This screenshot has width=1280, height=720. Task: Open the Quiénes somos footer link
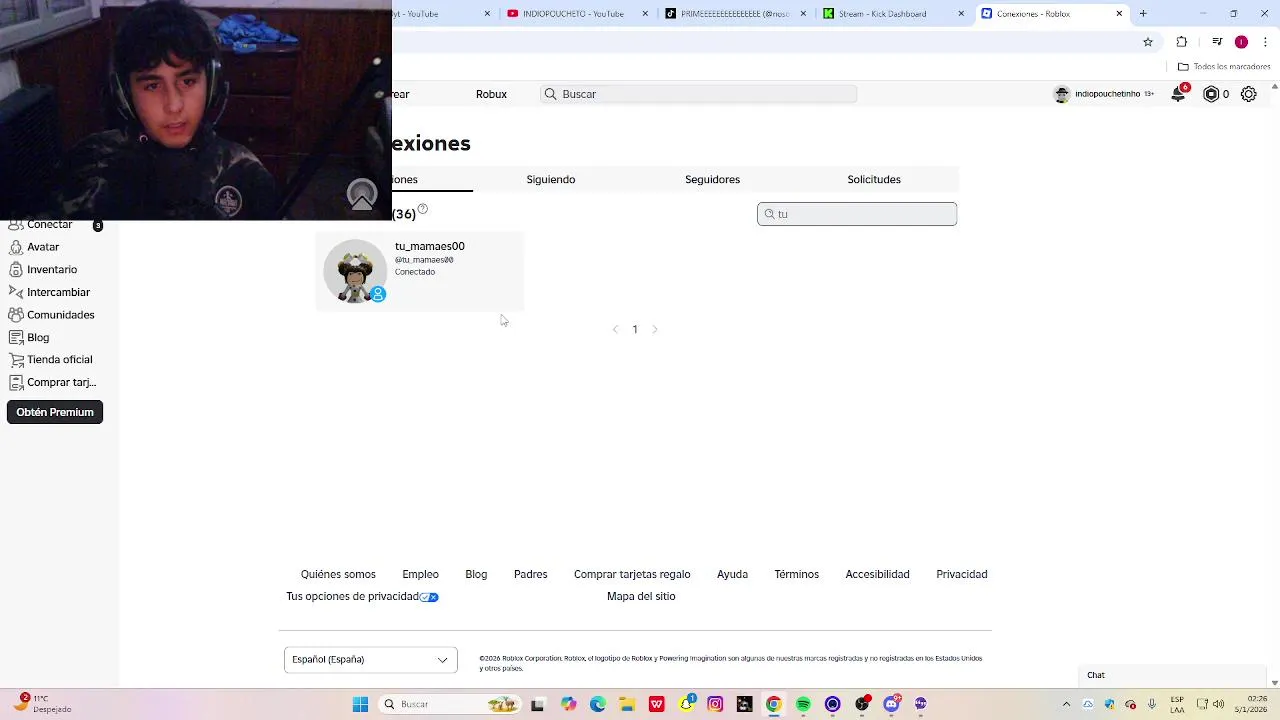pyautogui.click(x=338, y=575)
